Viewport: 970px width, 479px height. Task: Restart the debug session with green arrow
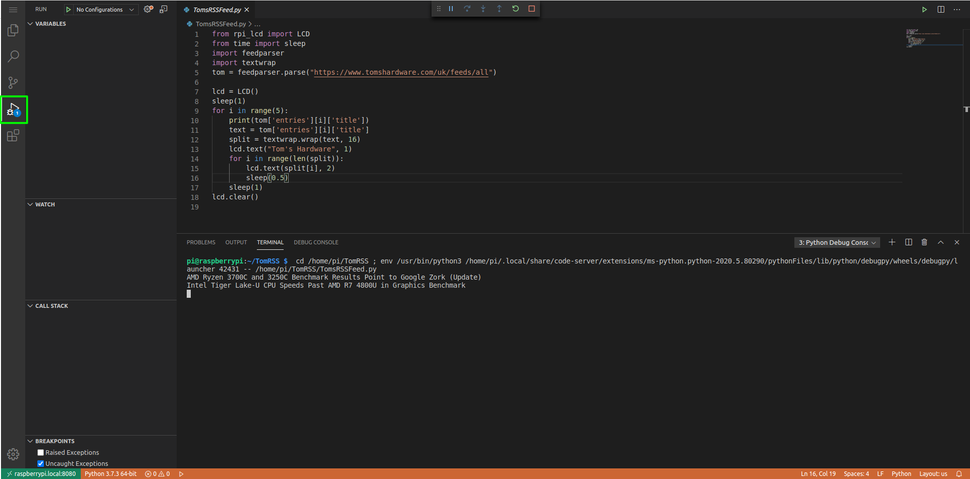pyautogui.click(x=515, y=9)
